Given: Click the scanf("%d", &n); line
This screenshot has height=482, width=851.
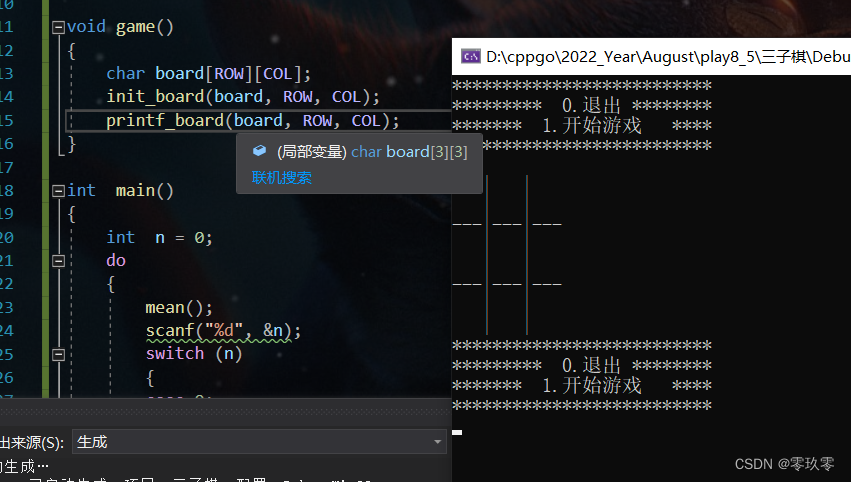Looking at the screenshot, I should (223, 331).
